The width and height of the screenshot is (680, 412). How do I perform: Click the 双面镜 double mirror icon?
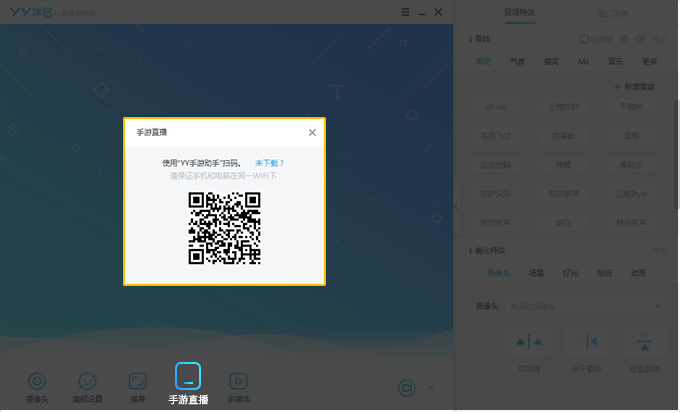529,342
